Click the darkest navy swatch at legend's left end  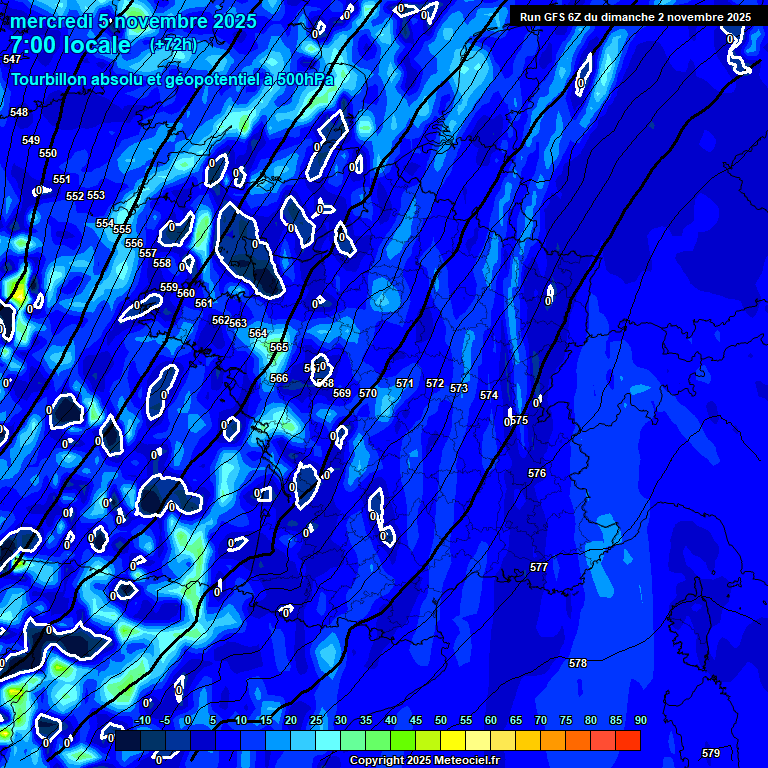pyautogui.click(x=128, y=741)
